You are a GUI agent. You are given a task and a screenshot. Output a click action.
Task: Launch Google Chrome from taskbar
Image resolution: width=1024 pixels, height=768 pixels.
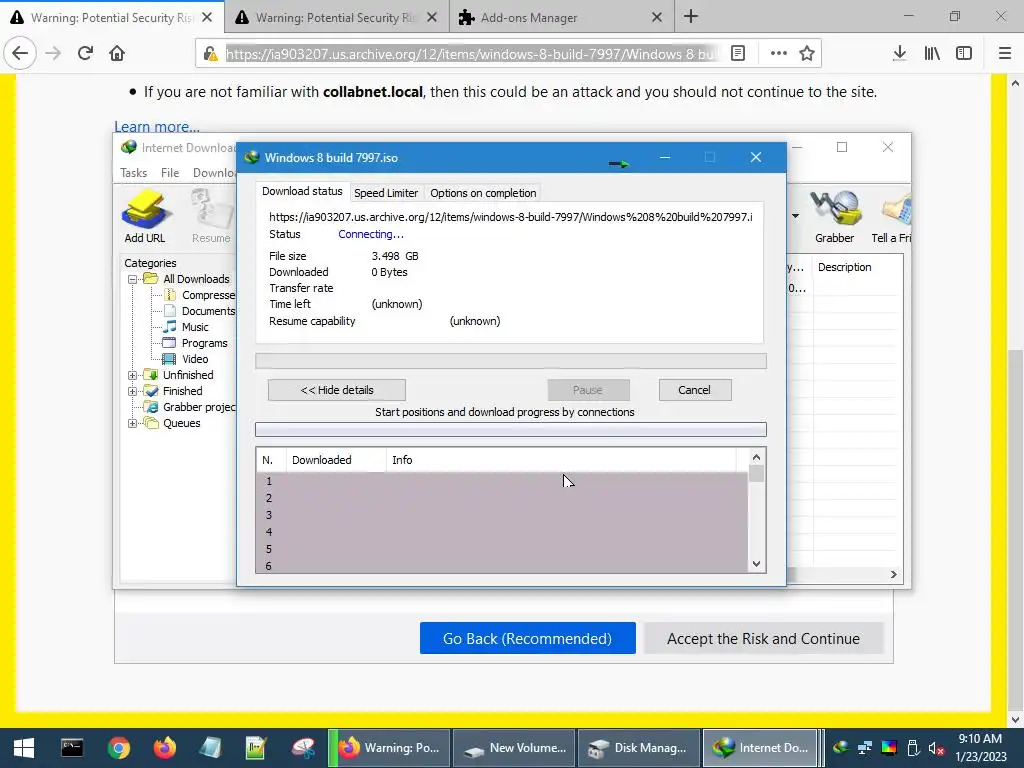coord(119,748)
